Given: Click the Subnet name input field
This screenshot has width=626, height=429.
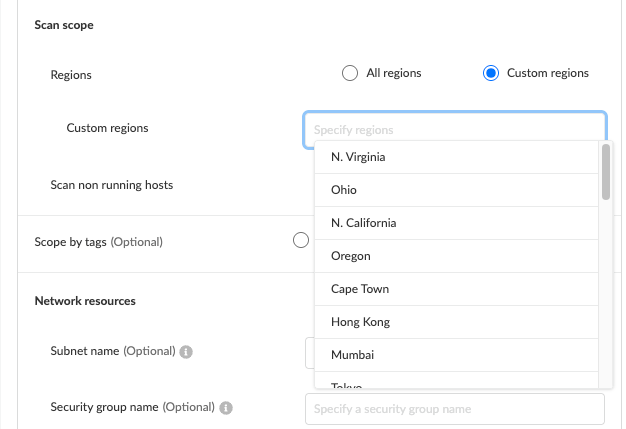Looking at the screenshot, I should (309, 352).
